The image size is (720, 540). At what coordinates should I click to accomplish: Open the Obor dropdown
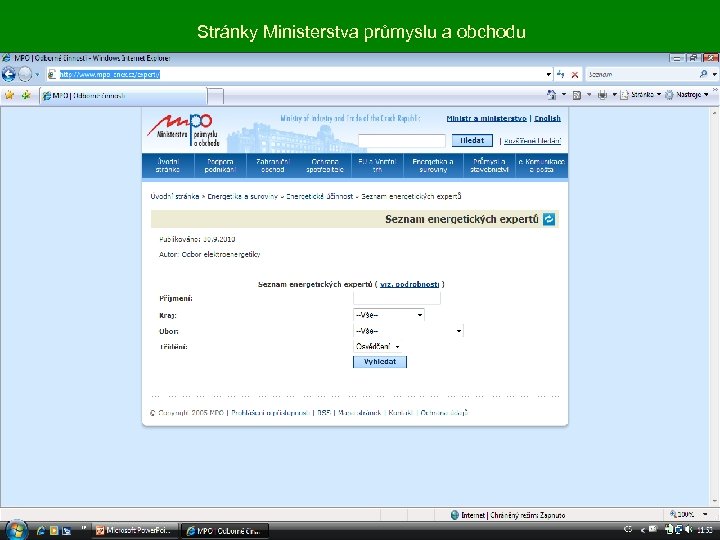[x=408, y=331]
